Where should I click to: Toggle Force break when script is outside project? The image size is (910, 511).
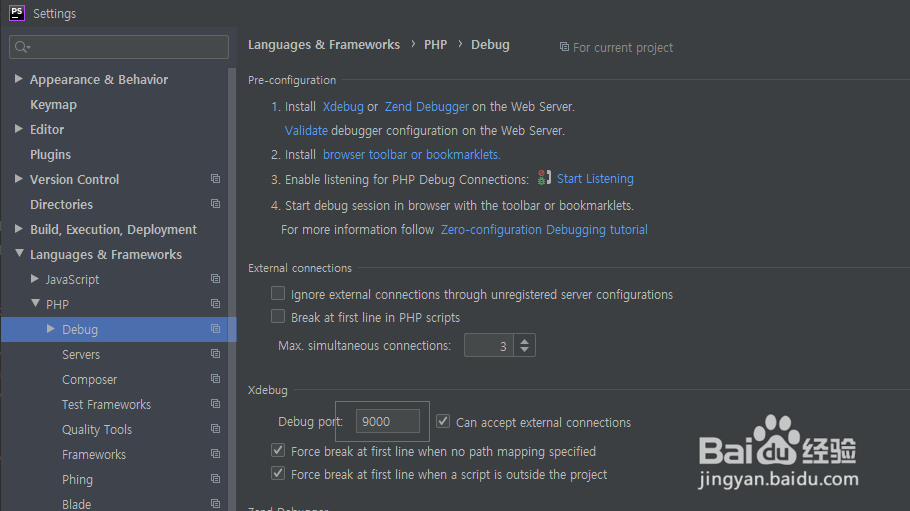click(278, 473)
